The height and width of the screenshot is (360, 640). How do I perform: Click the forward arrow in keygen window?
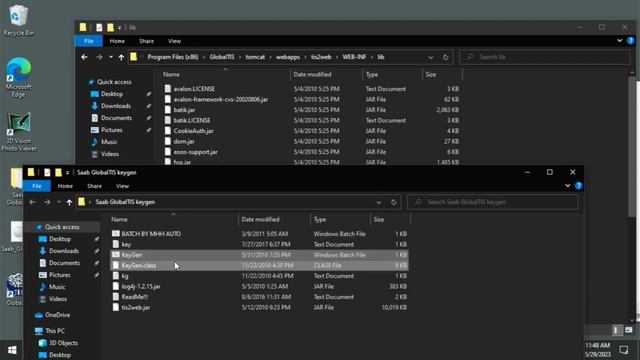47,202
